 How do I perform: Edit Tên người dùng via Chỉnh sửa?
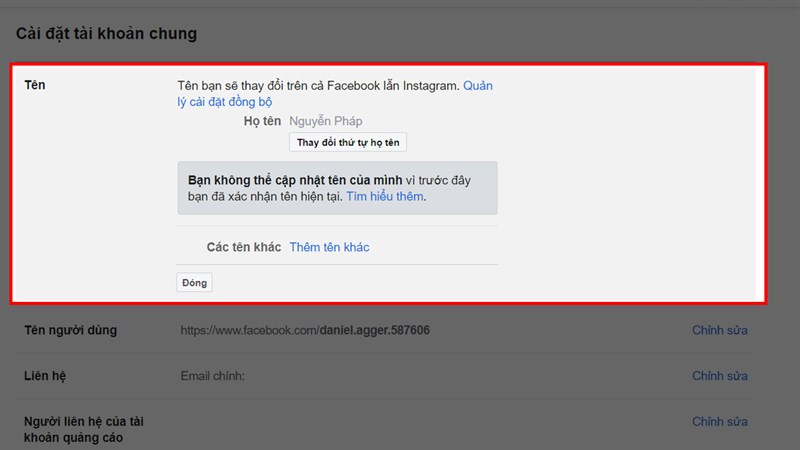[719, 330]
